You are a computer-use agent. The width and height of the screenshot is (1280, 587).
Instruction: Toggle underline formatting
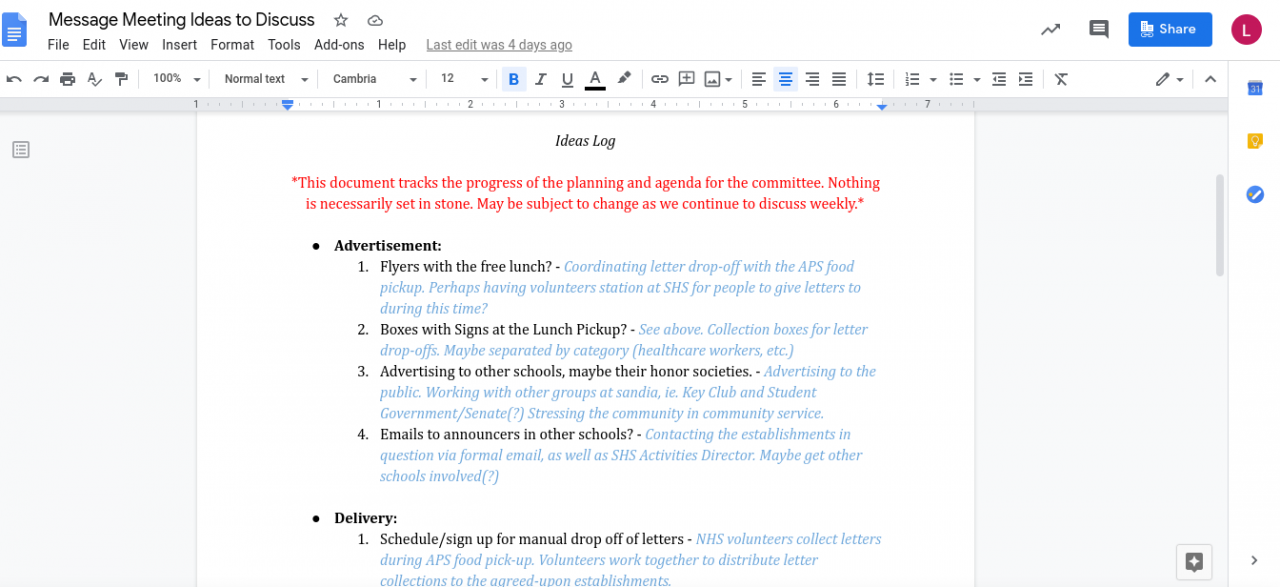(x=567, y=79)
